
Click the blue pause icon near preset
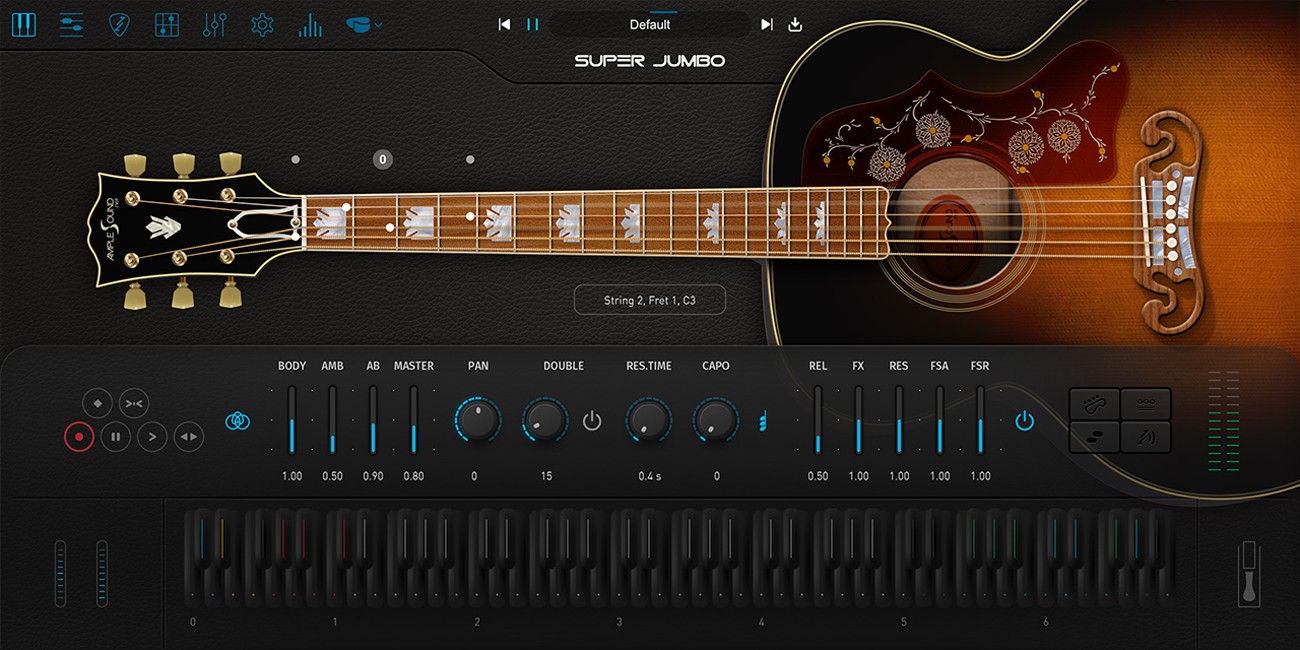point(532,24)
